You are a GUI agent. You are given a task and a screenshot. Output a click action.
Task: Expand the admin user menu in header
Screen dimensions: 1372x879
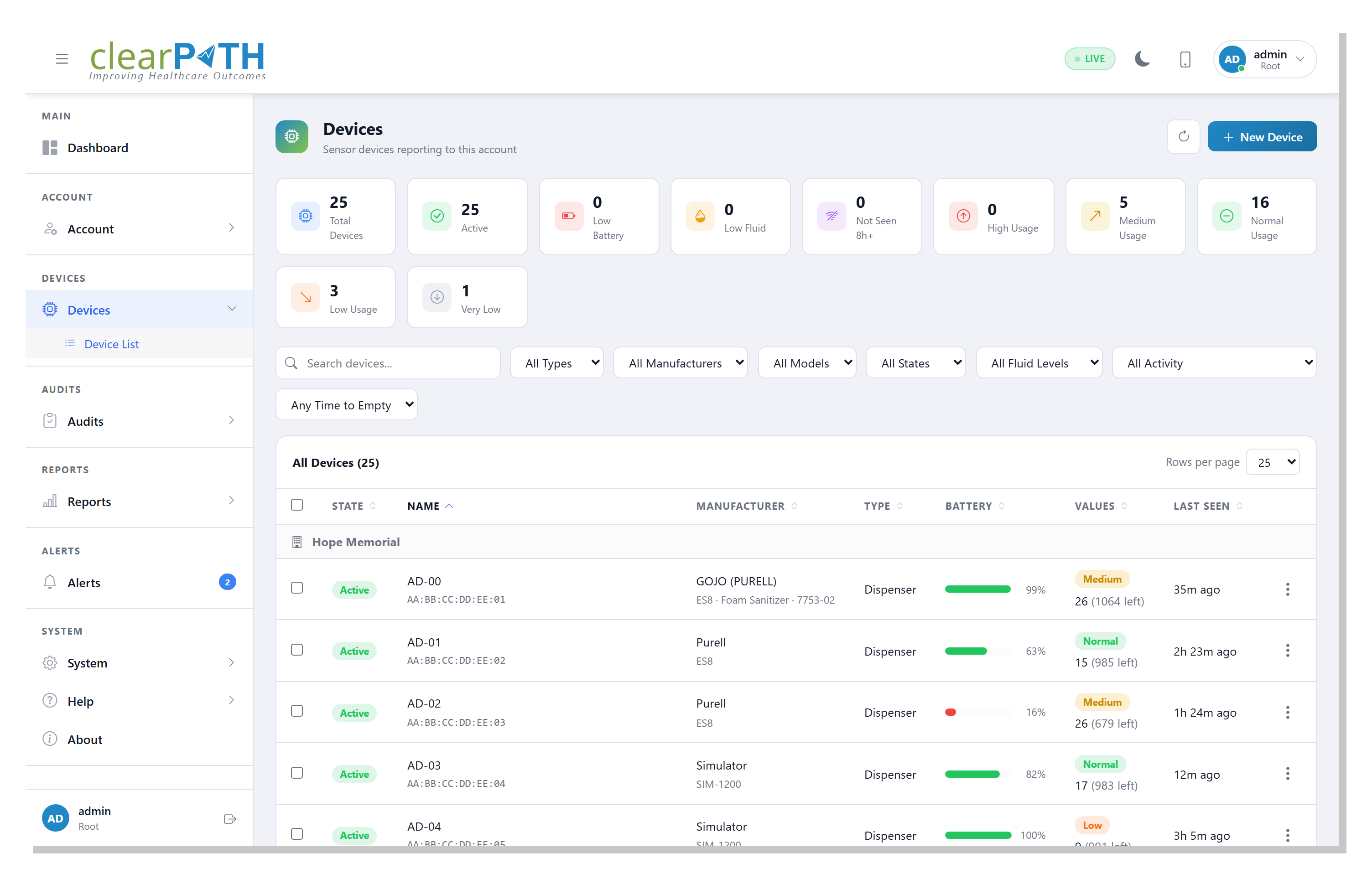click(x=1265, y=59)
